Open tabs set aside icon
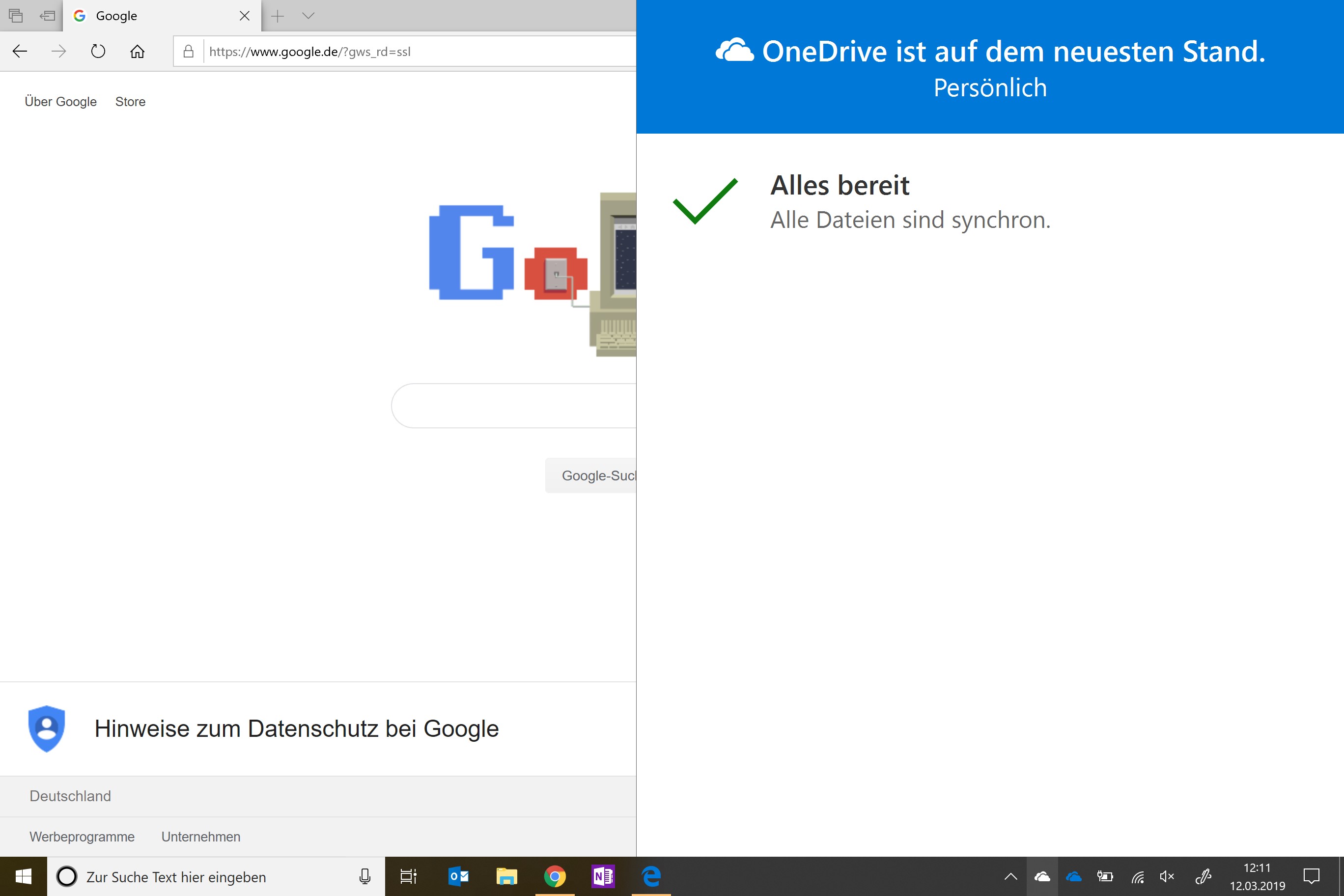Viewport: 1344px width, 896px height. [x=15, y=15]
